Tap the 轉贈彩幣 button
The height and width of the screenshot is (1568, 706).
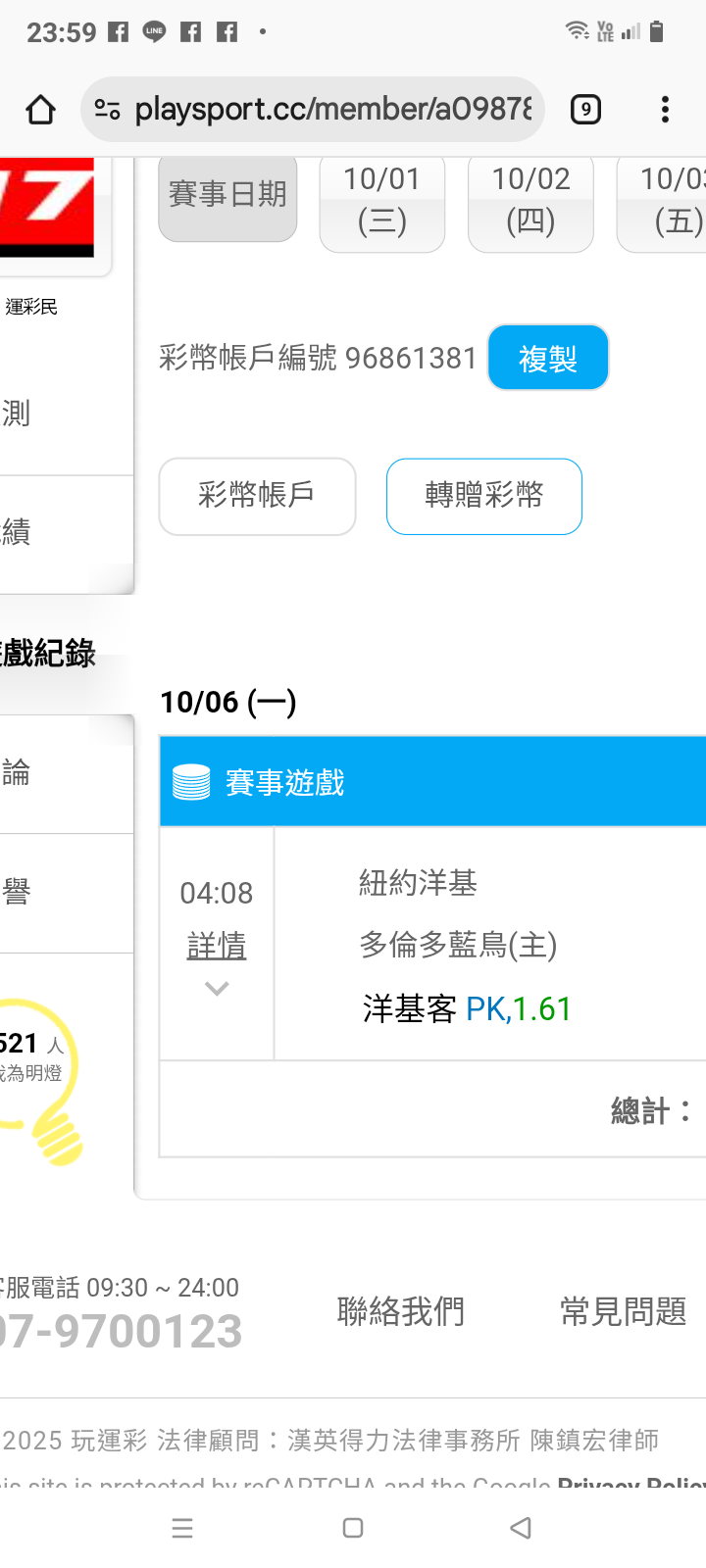[484, 496]
